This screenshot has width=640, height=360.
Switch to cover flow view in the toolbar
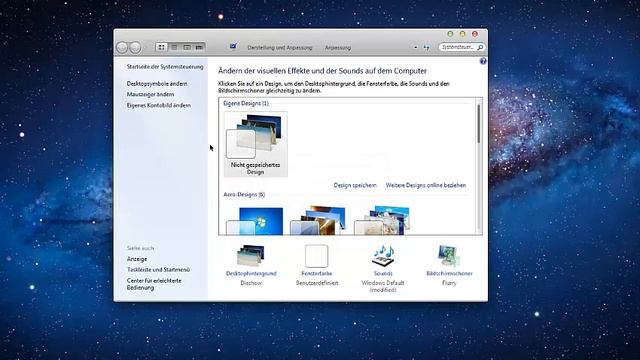pyautogui.click(x=199, y=47)
